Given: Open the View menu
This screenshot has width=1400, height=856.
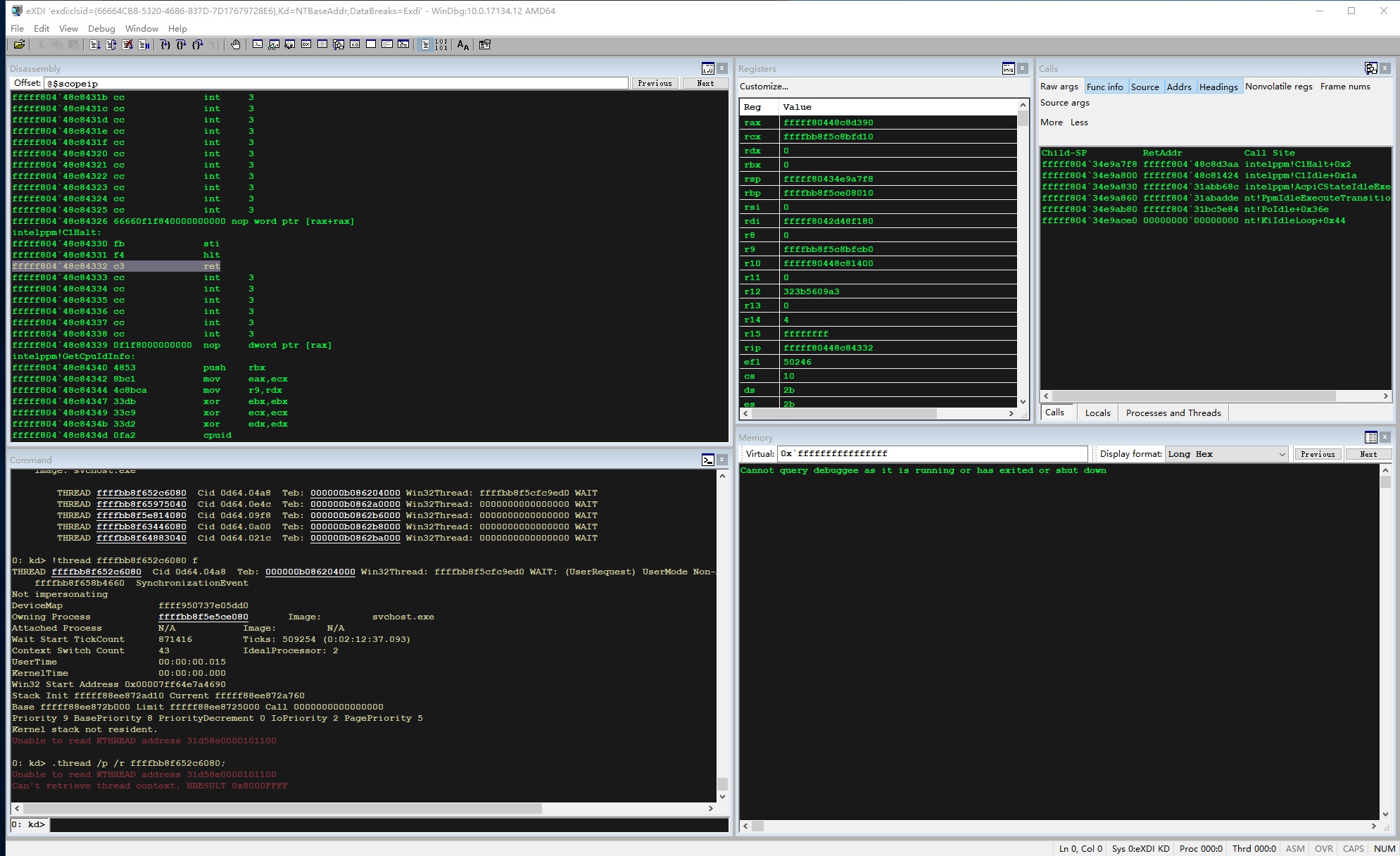Looking at the screenshot, I should [x=68, y=29].
